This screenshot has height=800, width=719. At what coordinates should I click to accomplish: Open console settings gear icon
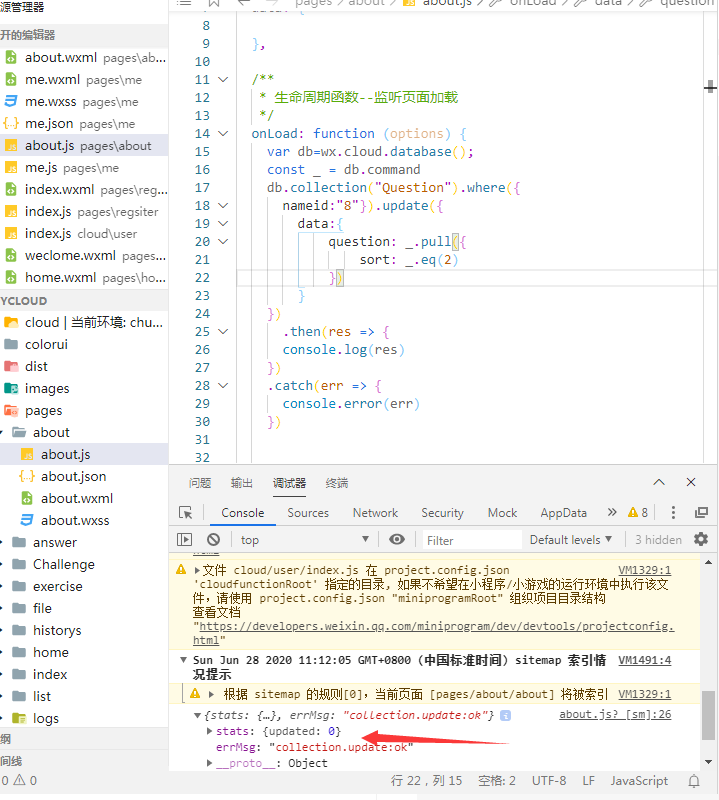[x=701, y=539]
